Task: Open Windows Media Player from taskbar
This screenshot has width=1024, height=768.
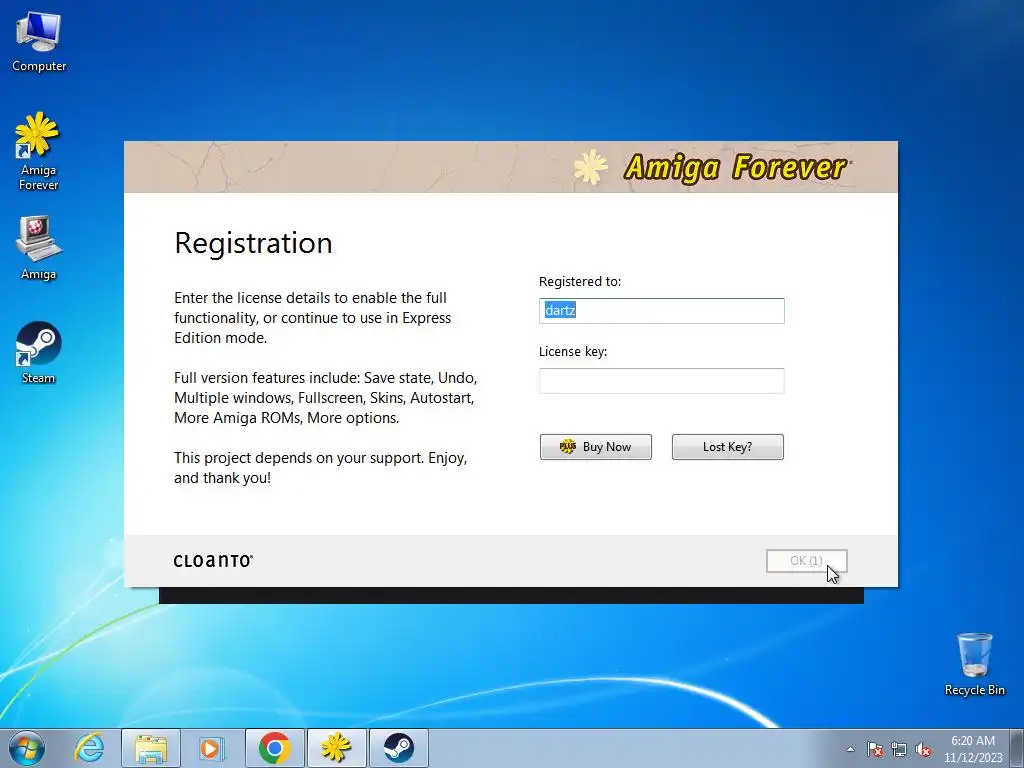Action: pos(212,748)
